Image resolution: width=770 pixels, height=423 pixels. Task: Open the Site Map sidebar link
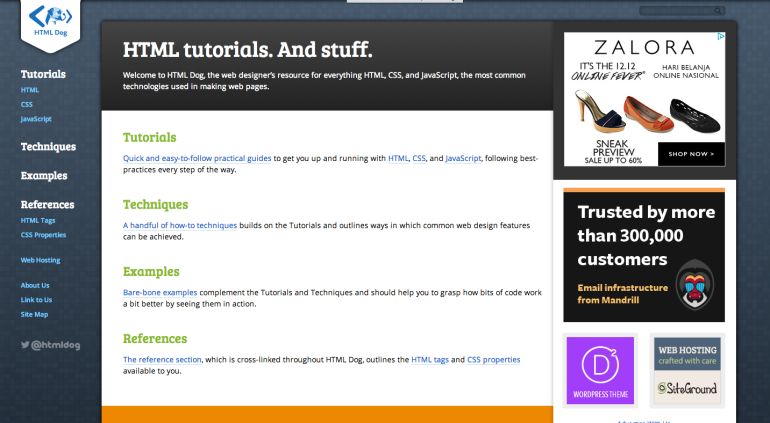click(x=34, y=314)
